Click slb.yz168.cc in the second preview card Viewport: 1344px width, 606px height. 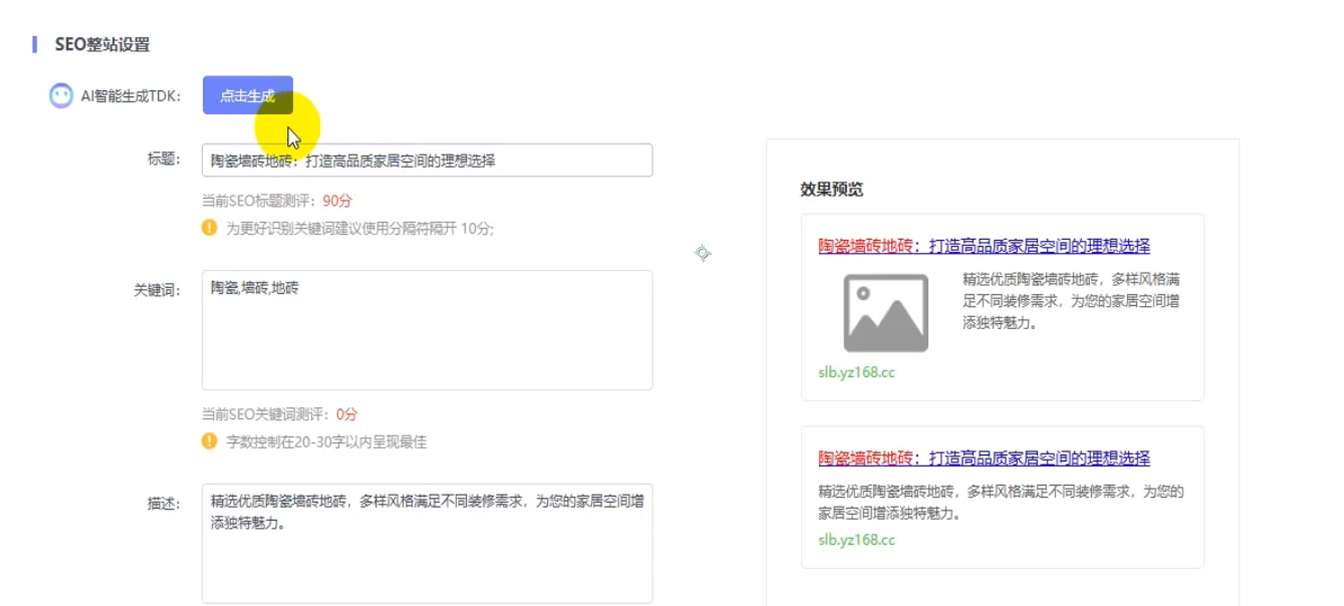(x=856, y=540)
